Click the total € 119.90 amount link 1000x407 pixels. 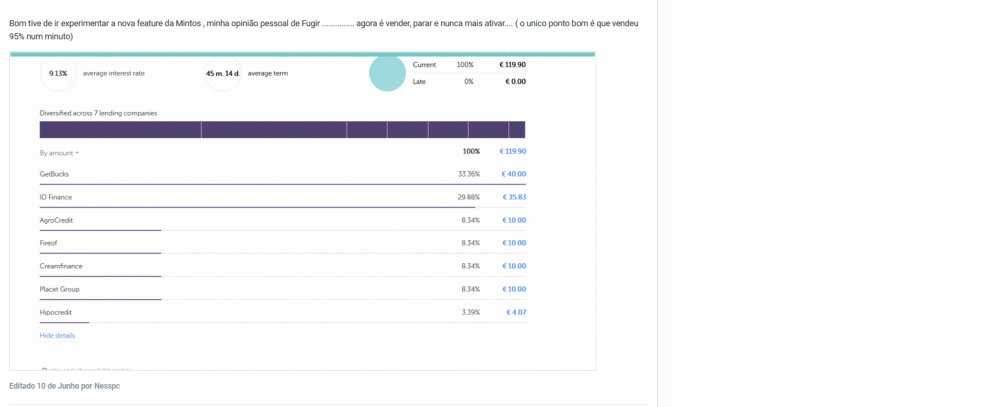[512, 151]
